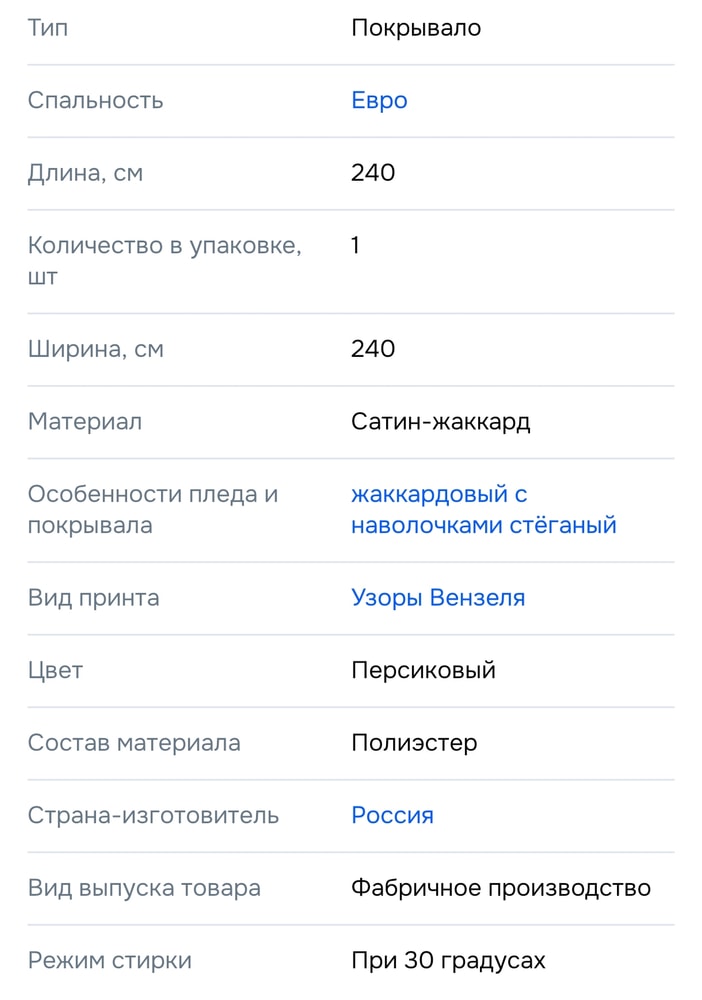
Task: Select the Режим стирки label
Action: pyautogui.click(x=109, y=960)
